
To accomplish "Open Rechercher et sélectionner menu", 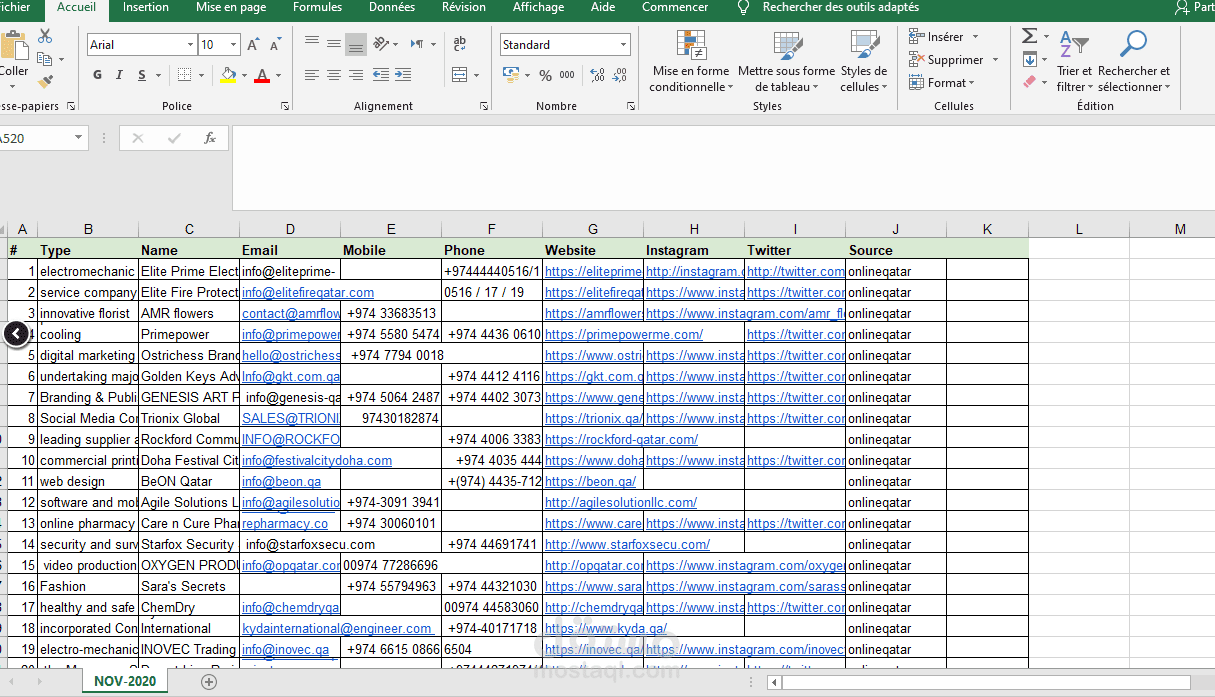I will (1134, 62).
